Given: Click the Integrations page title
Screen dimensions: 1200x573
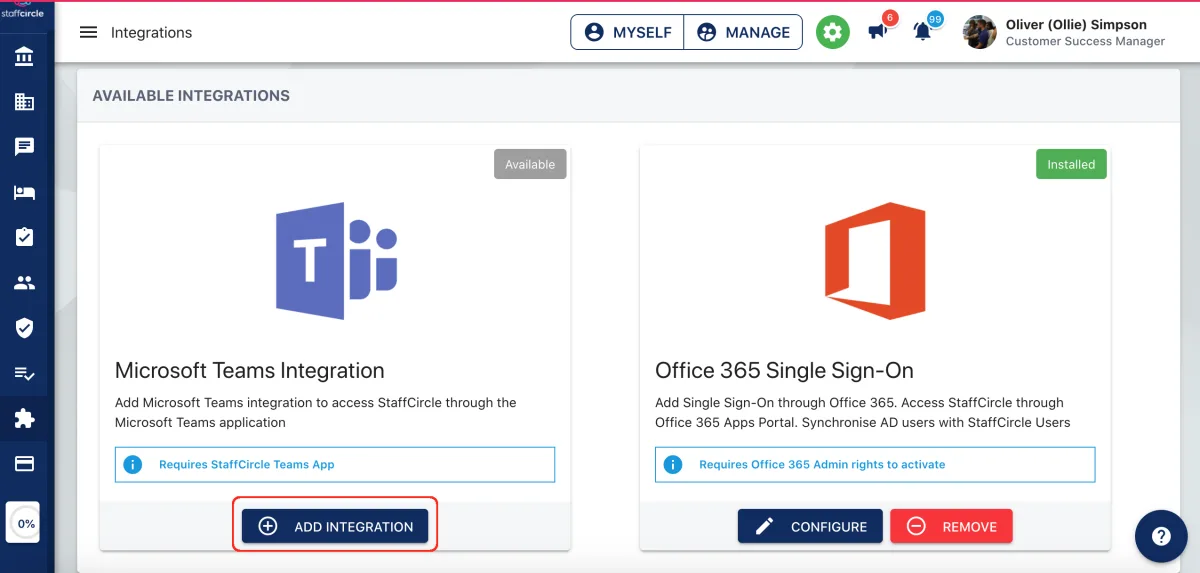Looking at the screenshot, I should coord(151,32).
